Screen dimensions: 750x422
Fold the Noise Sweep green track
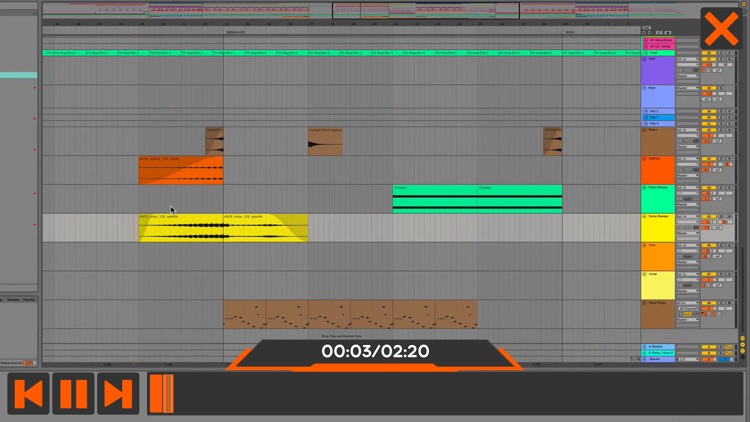pos(644,187)
